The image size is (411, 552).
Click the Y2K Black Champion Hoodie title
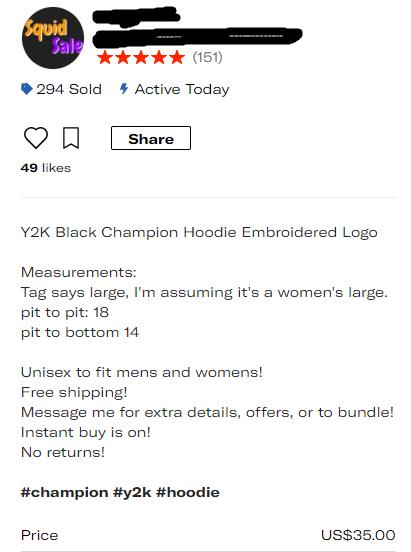click(x=199, y=232)
